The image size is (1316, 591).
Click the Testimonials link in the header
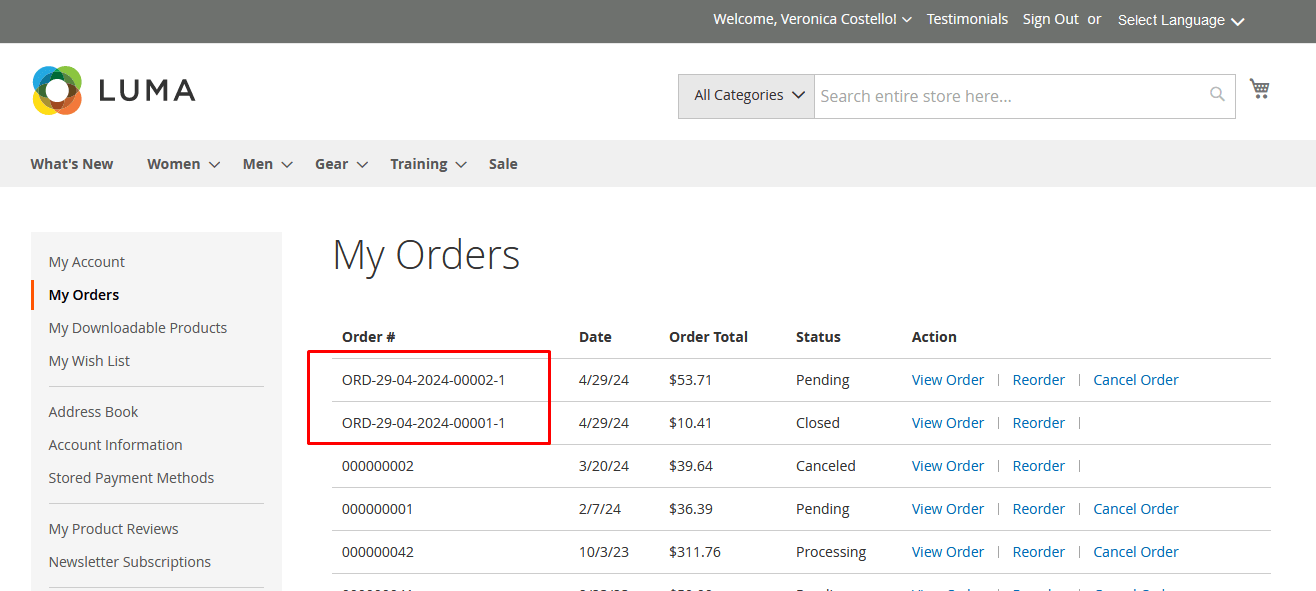click(x=967, y=20)
